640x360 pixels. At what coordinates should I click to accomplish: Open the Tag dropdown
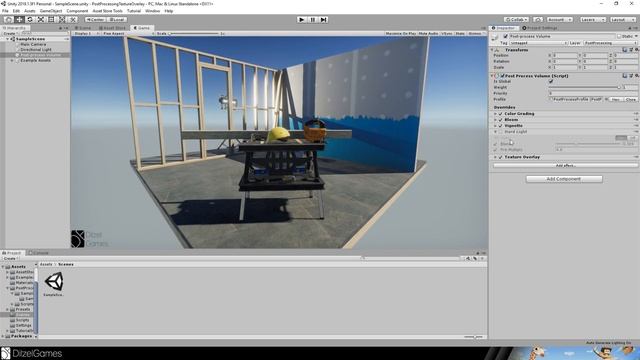pyautogui.click(x=538, y=43)
